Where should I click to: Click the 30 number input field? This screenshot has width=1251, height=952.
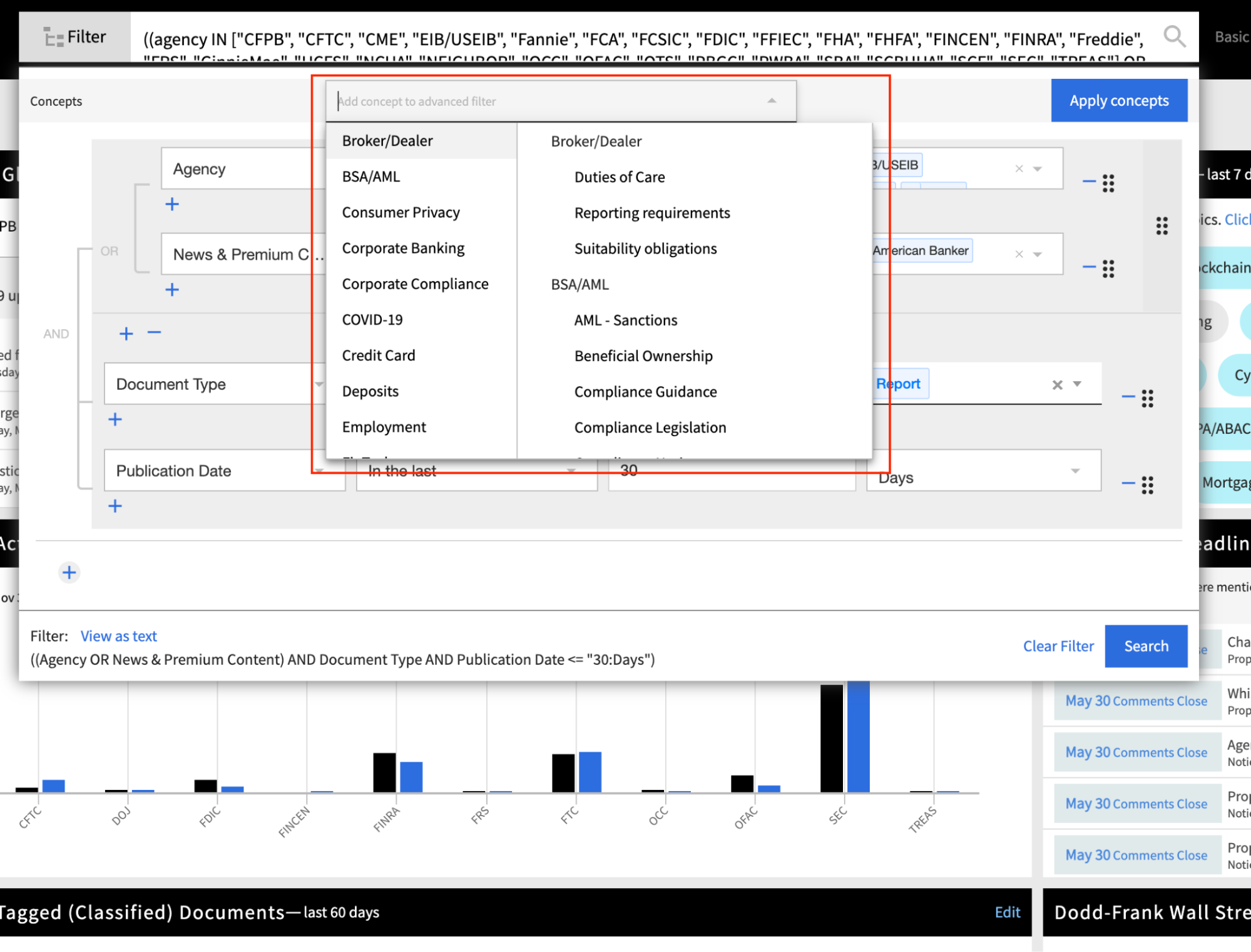[x=731, y=471]
